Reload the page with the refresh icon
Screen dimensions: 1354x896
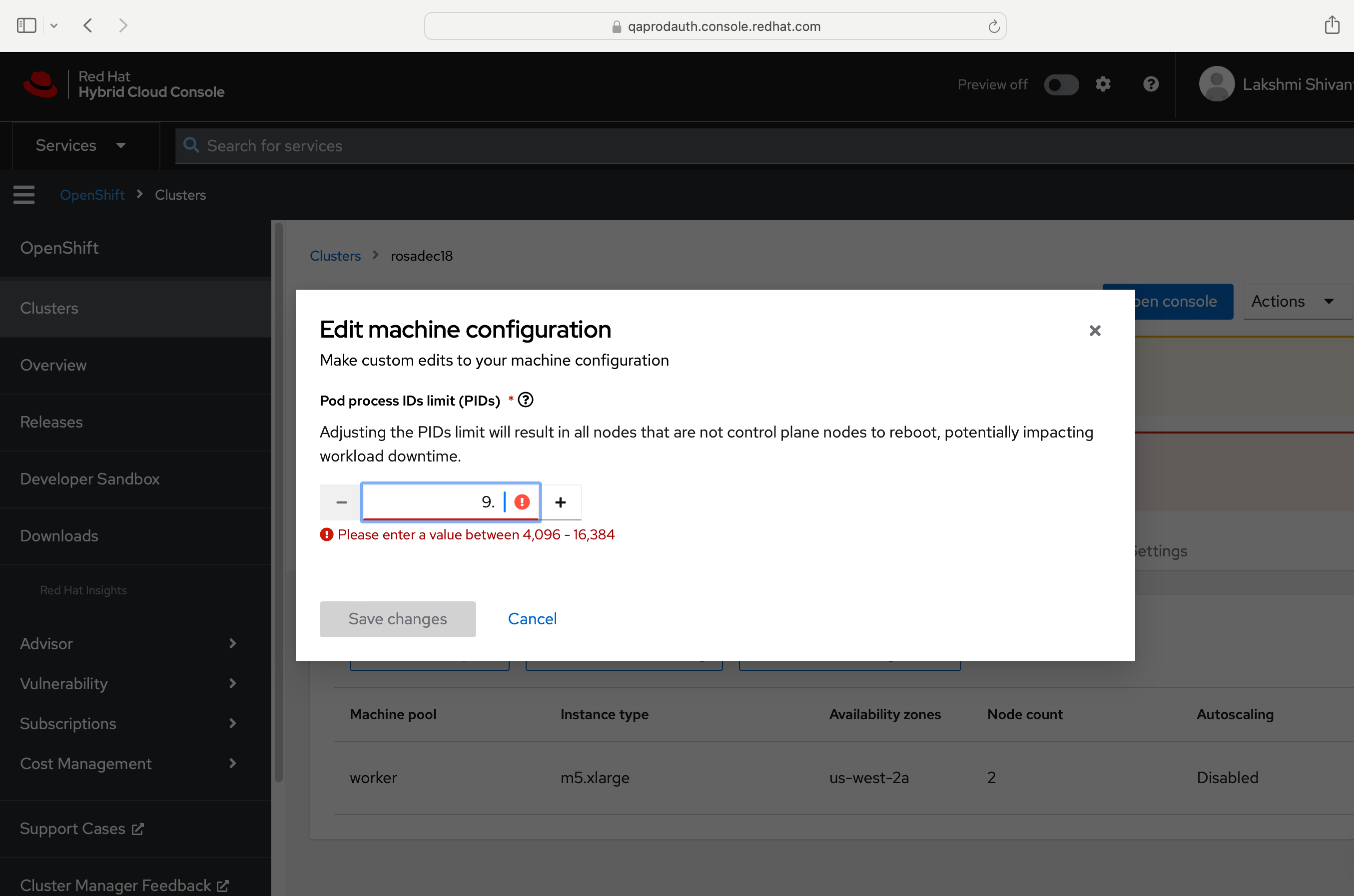coord(993,26)
